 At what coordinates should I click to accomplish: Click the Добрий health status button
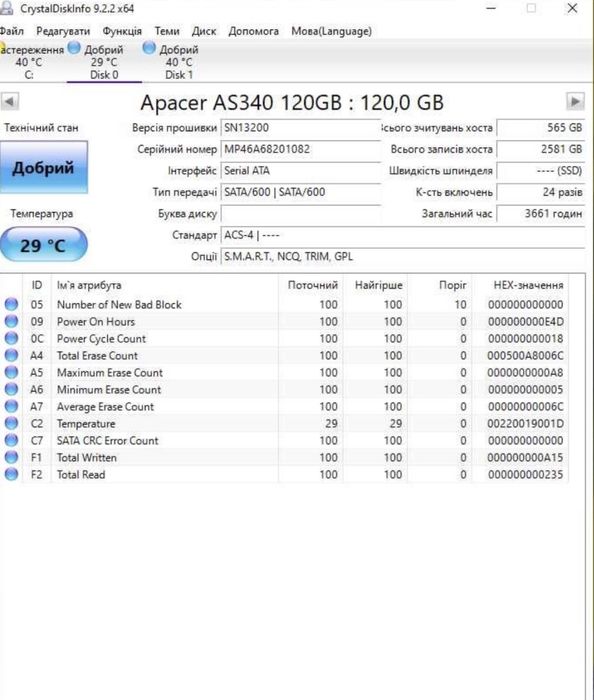pyautogui.click(x=44, y=167)
